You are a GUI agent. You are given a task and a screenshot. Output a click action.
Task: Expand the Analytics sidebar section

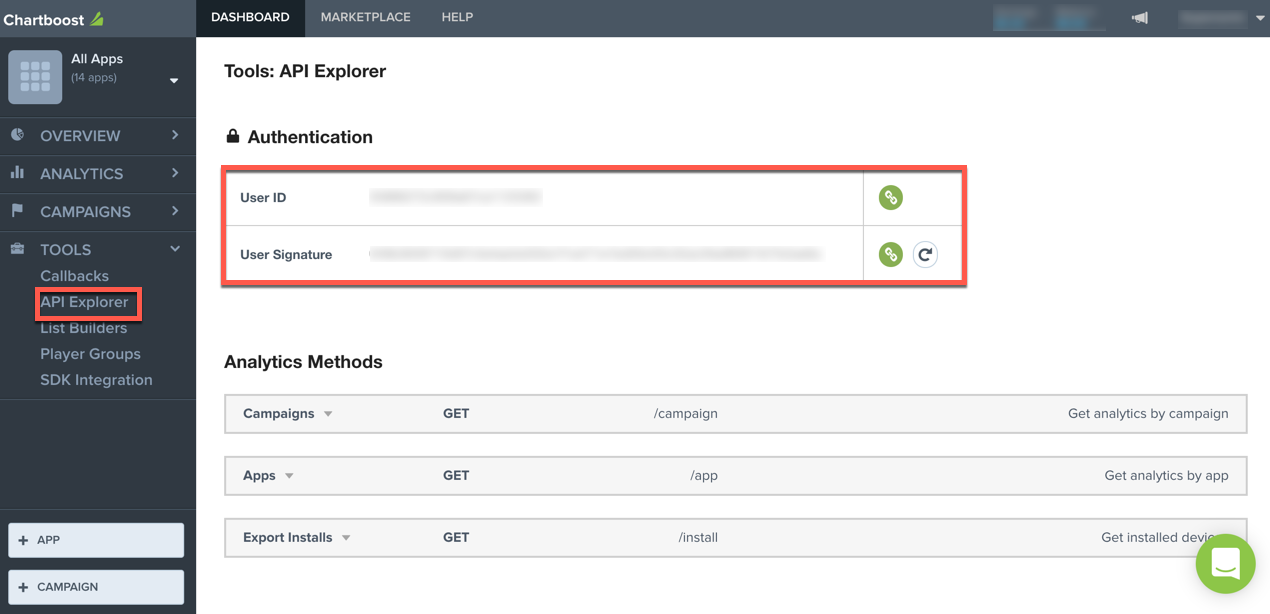coord(175,173)
